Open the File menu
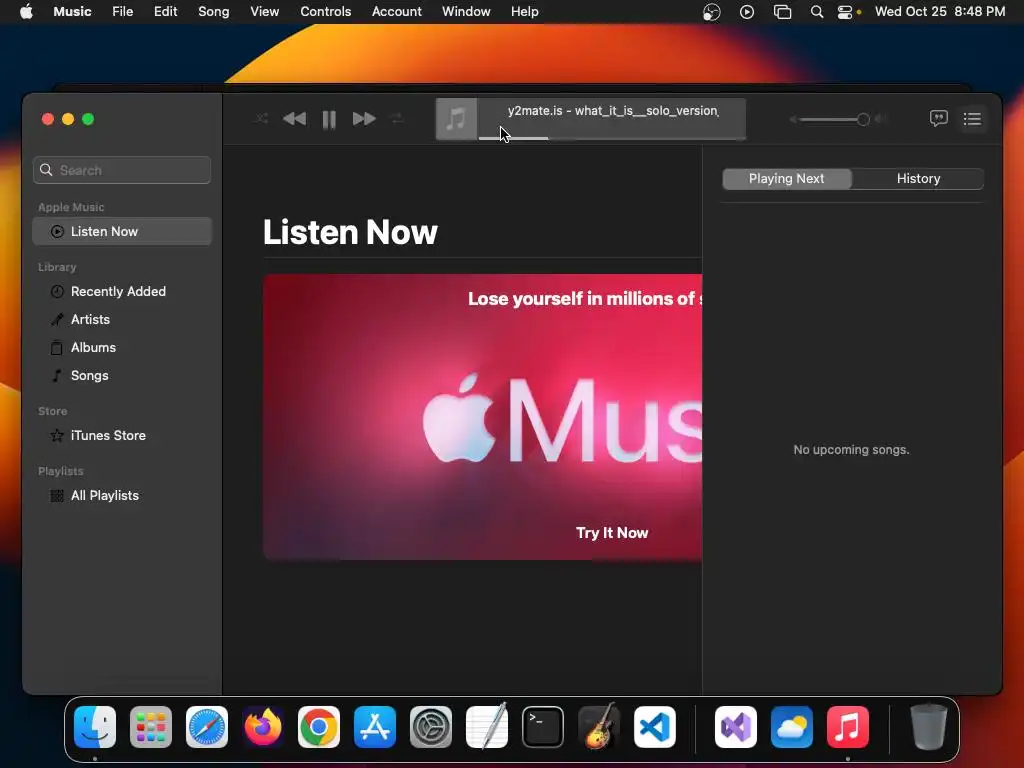Viewport: 1024px width, 768px height. [122, 12]
